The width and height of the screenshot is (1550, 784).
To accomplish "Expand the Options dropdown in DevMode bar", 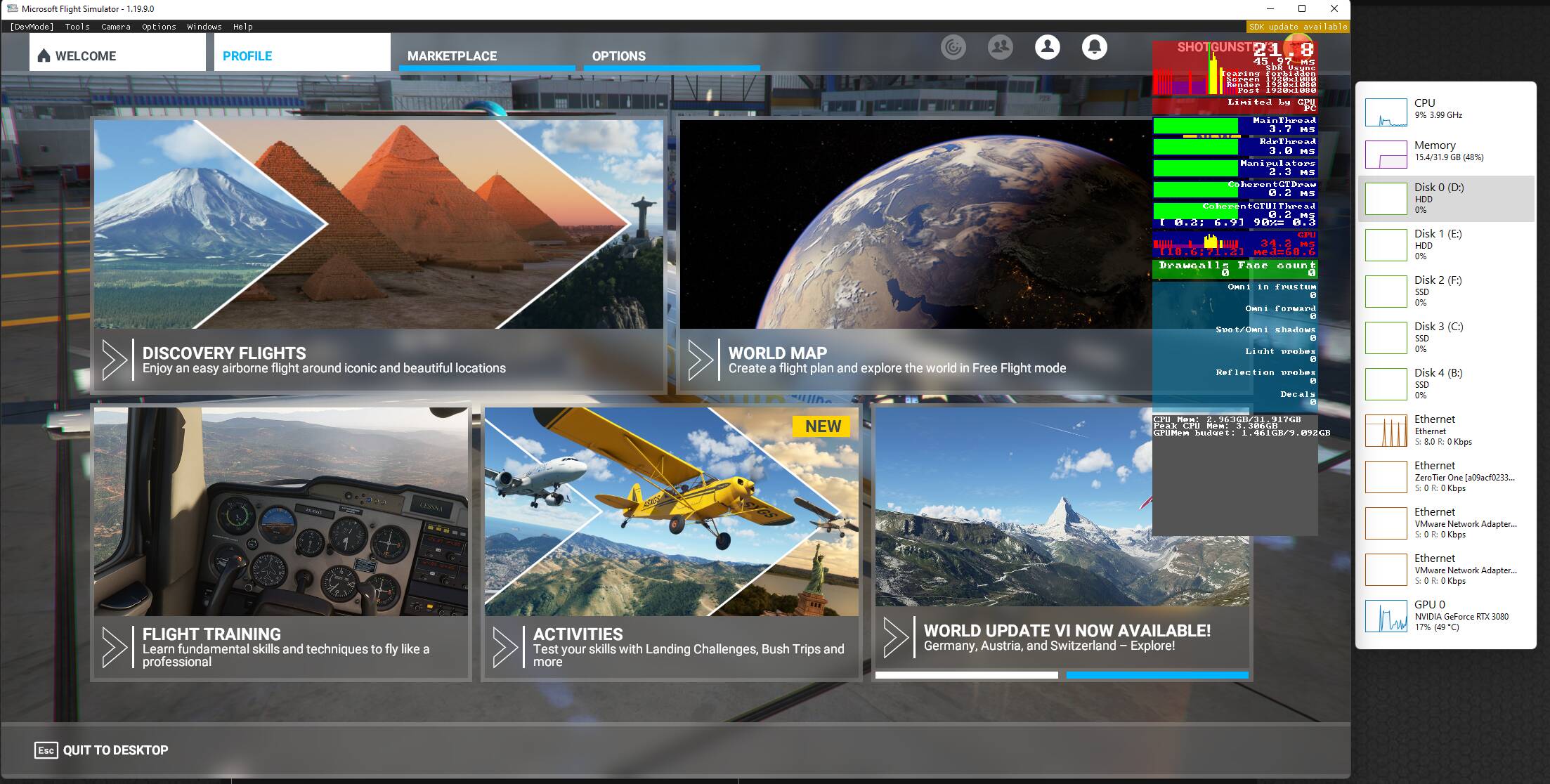I will 159,27.
